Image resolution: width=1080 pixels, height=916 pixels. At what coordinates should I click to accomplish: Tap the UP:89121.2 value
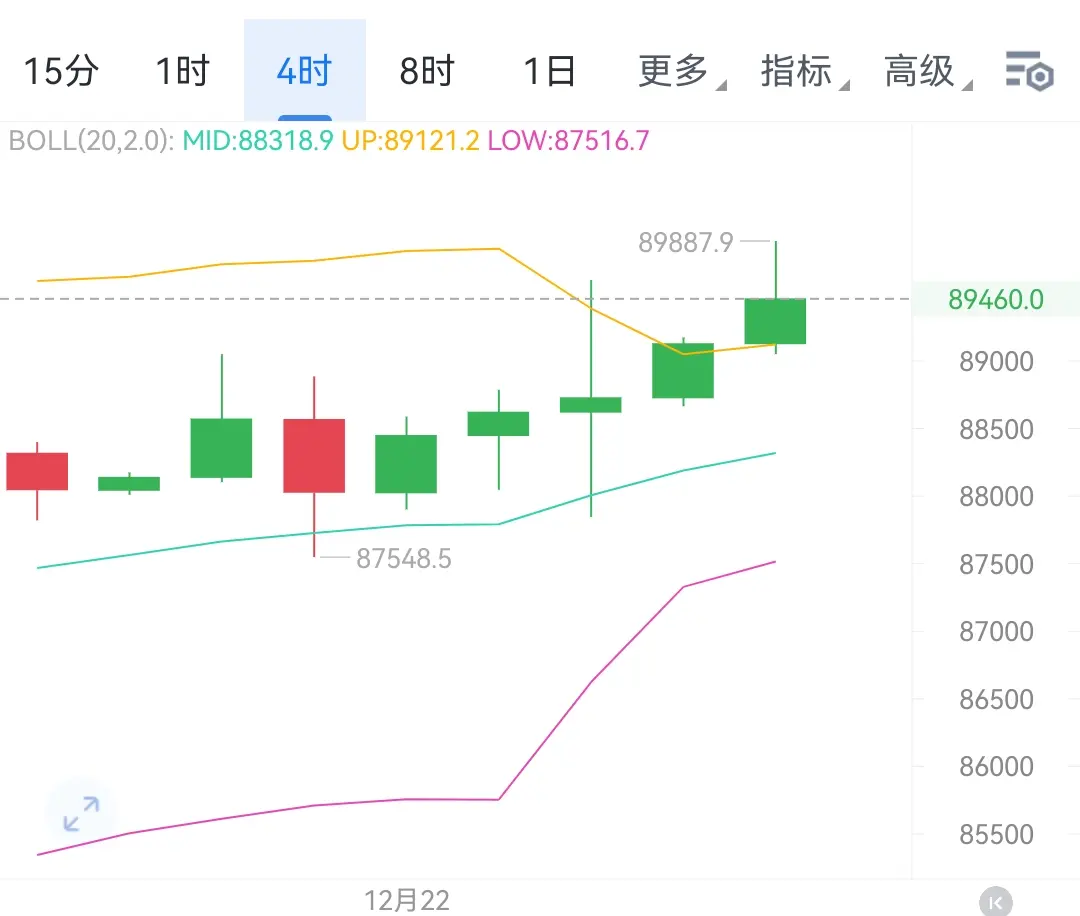click(x=411, y=141)
